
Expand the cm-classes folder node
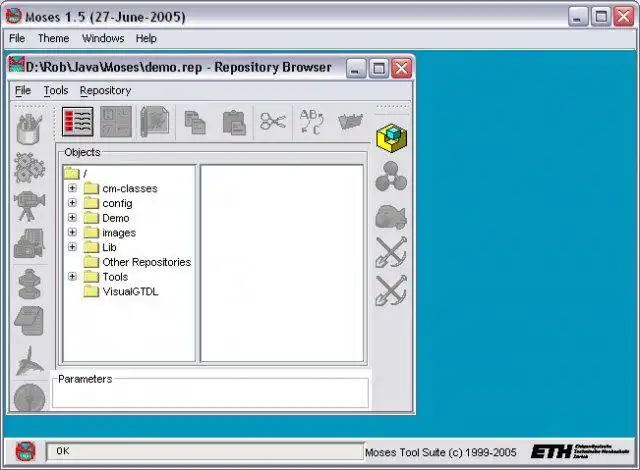[72, 188]
